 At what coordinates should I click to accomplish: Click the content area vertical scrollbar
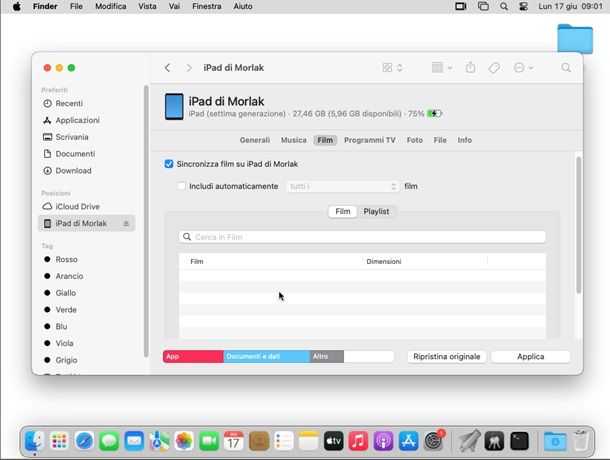(578, 225)
